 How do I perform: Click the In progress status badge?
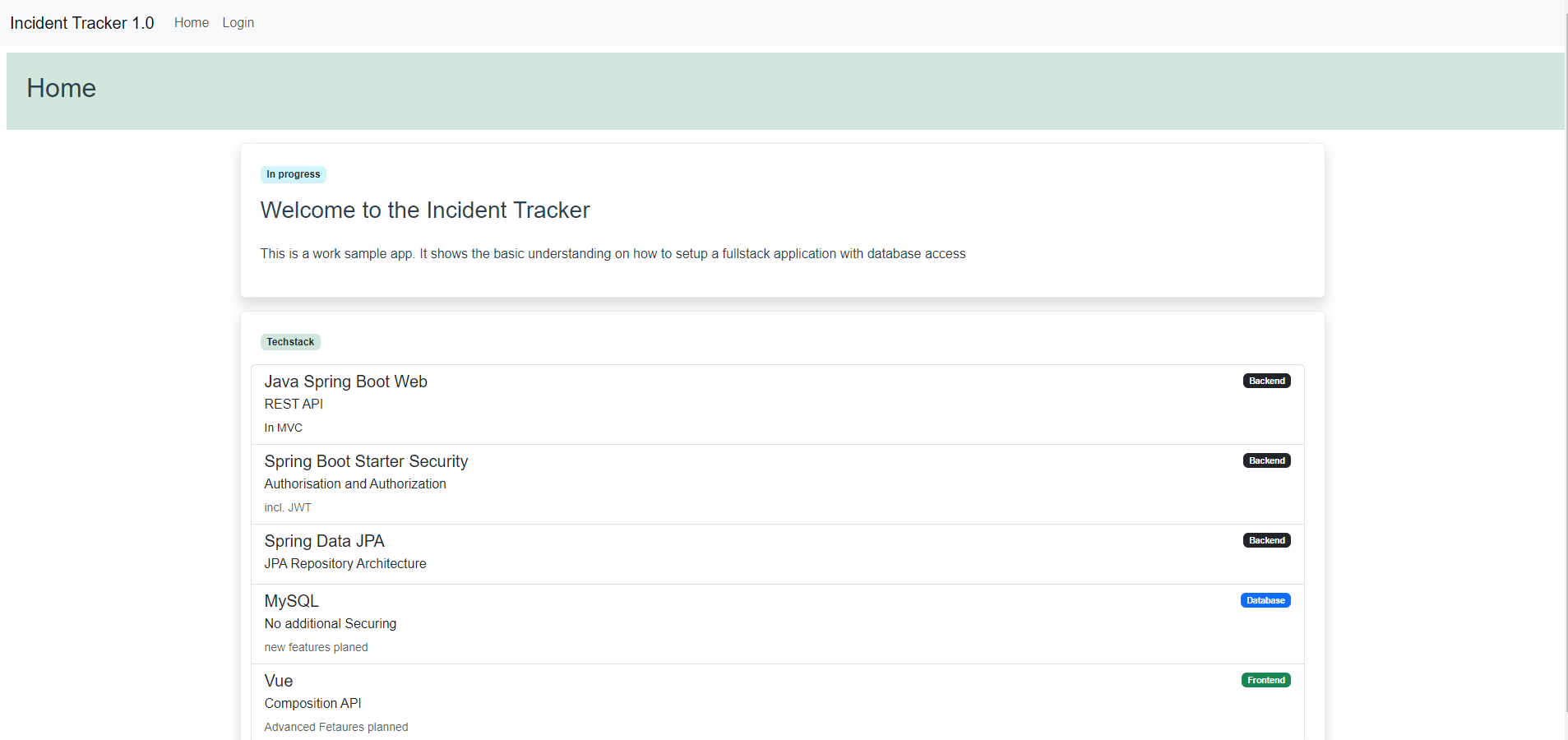coord(293,174)
